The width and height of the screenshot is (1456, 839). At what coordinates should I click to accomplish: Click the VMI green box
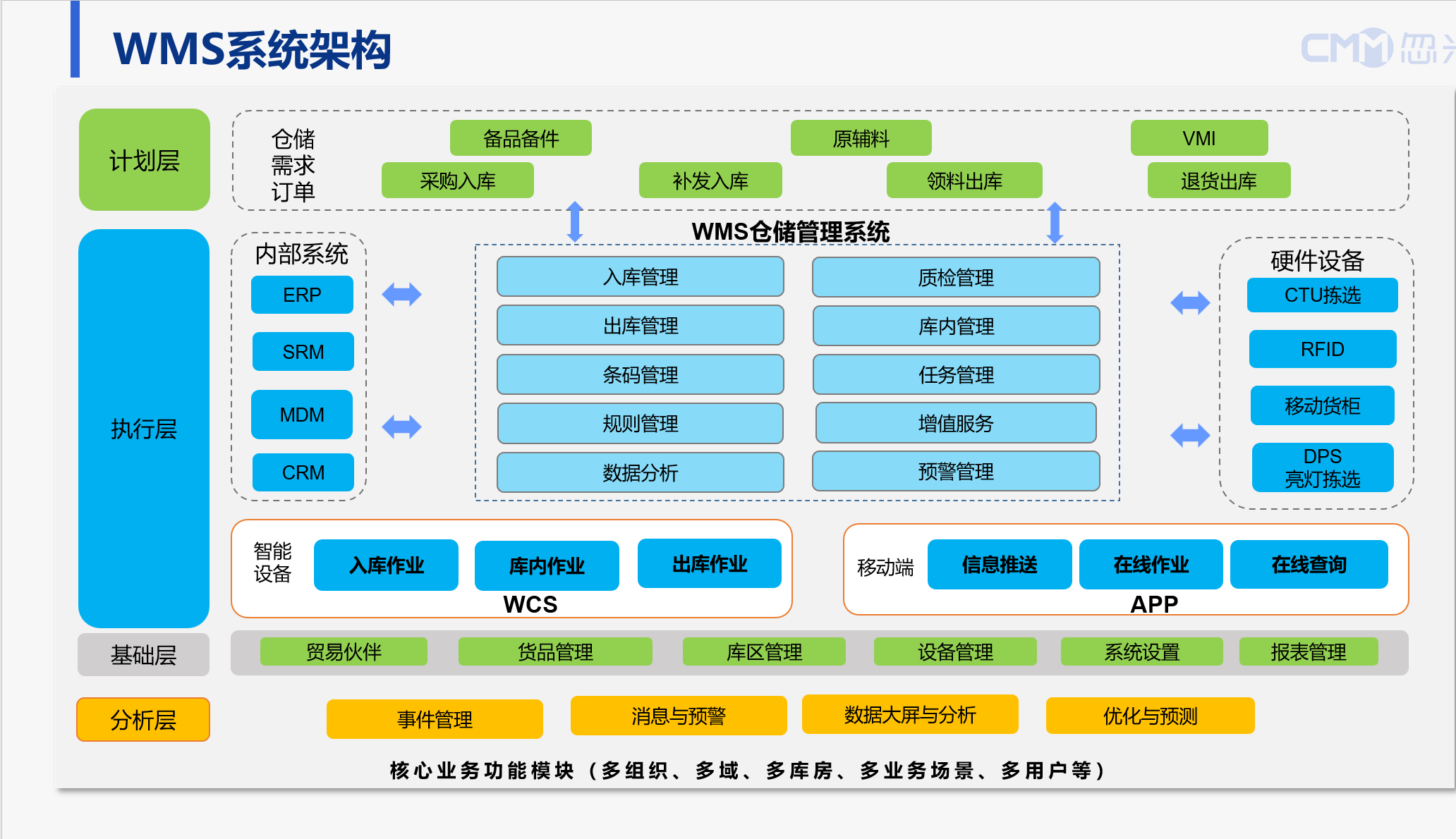click(1199, 138)
